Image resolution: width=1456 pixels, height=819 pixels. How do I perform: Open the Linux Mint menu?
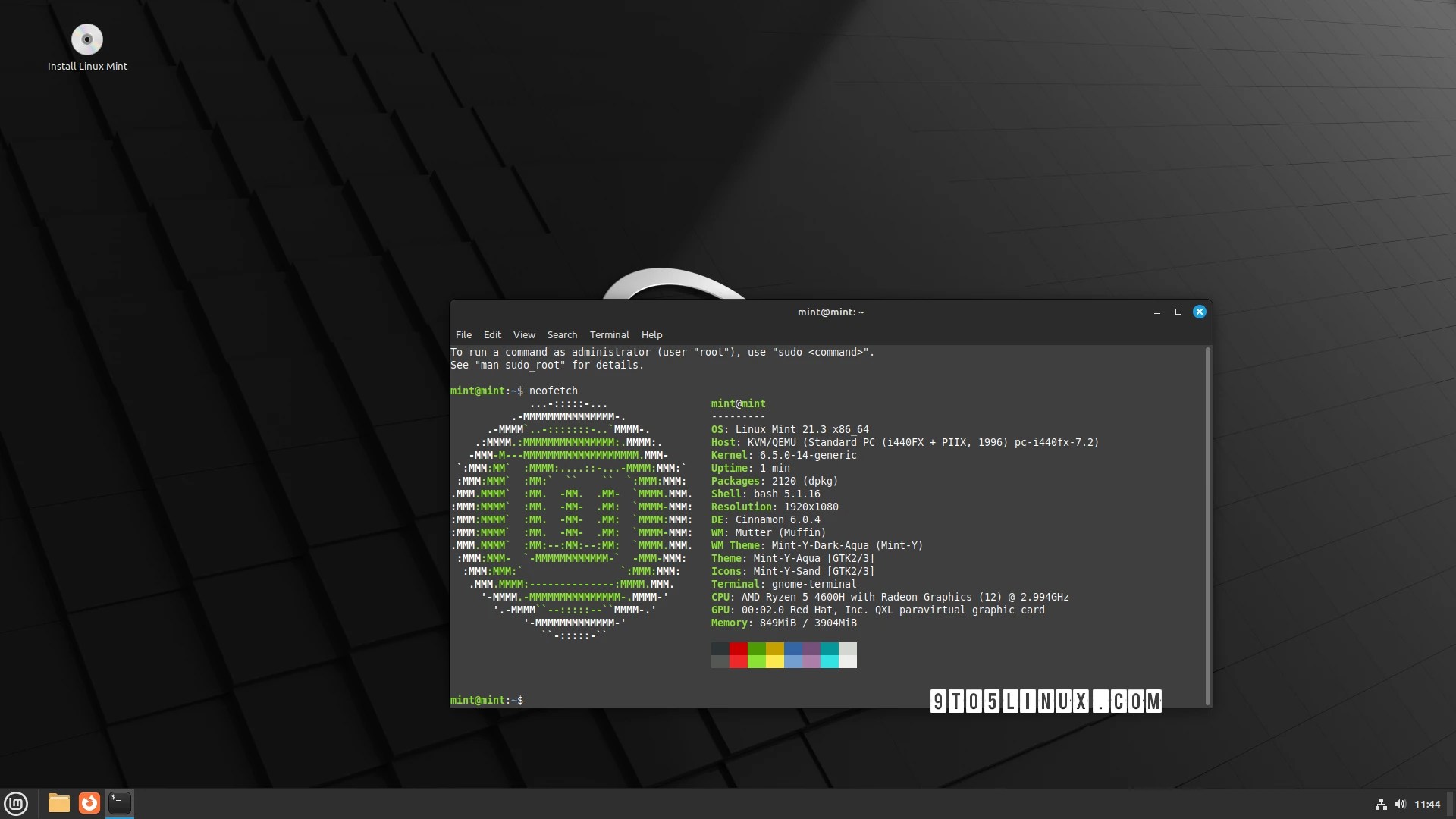(16, 803)
